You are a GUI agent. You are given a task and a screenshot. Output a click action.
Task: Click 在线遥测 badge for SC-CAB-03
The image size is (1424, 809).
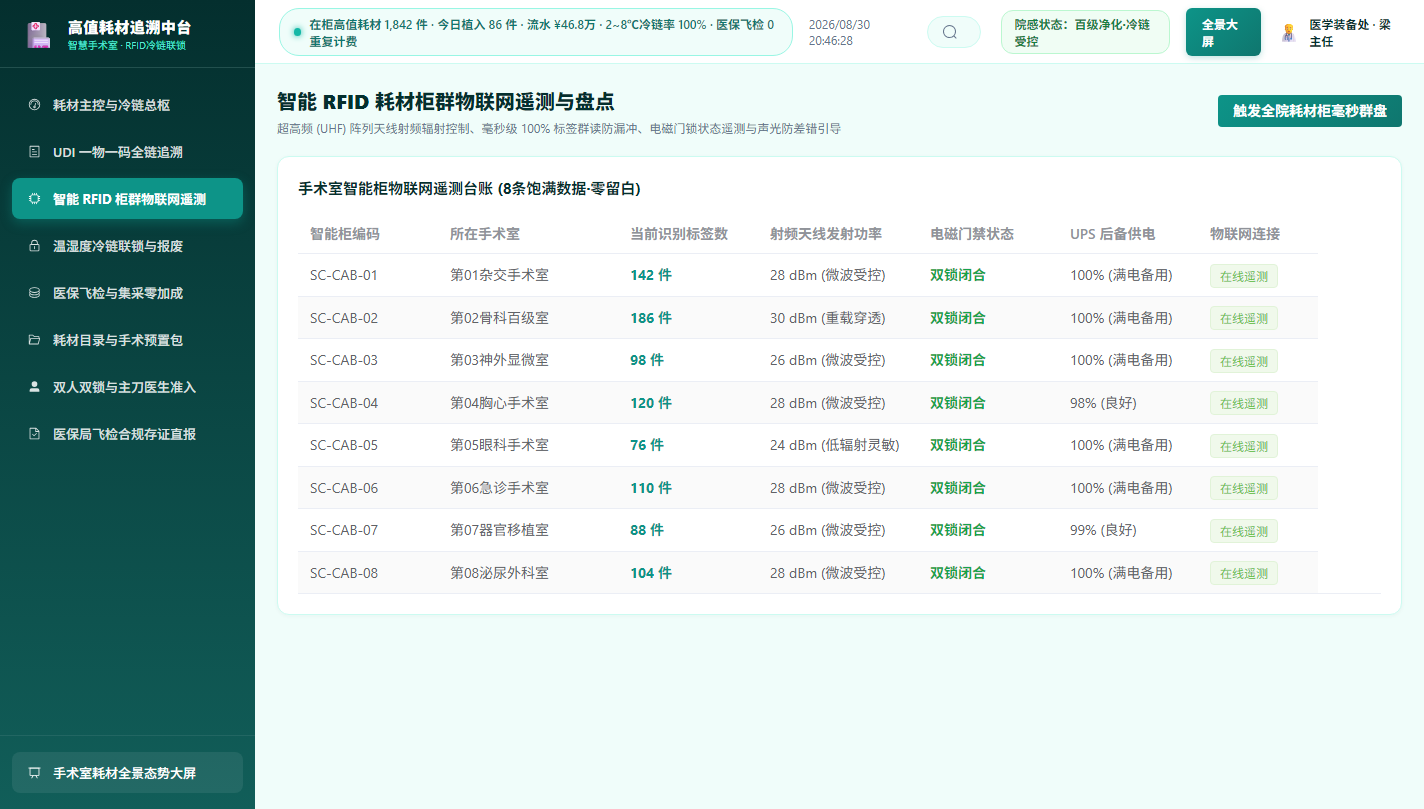point(1243,361)
